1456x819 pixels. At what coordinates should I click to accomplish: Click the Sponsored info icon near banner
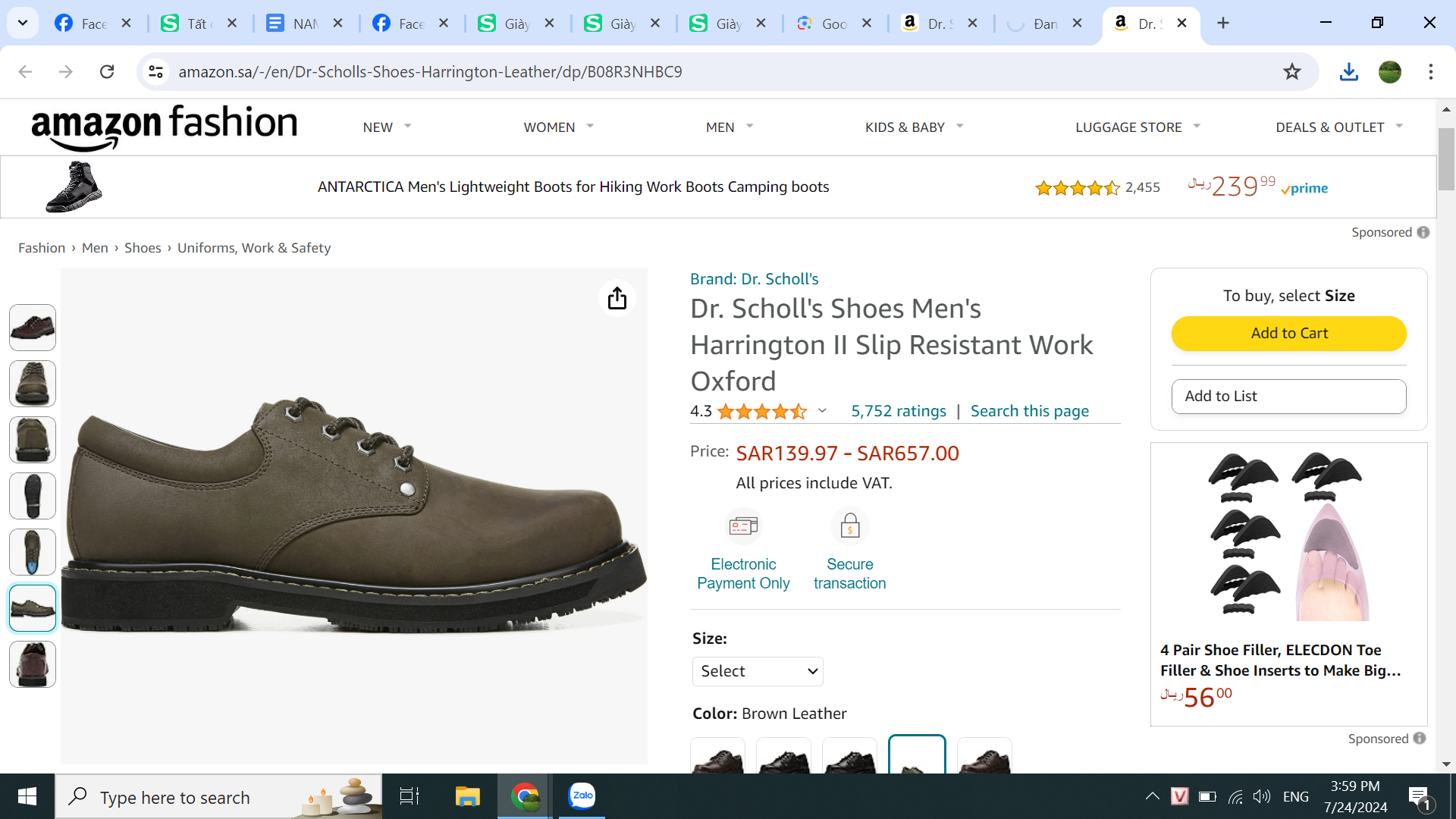click(1423, 232)
